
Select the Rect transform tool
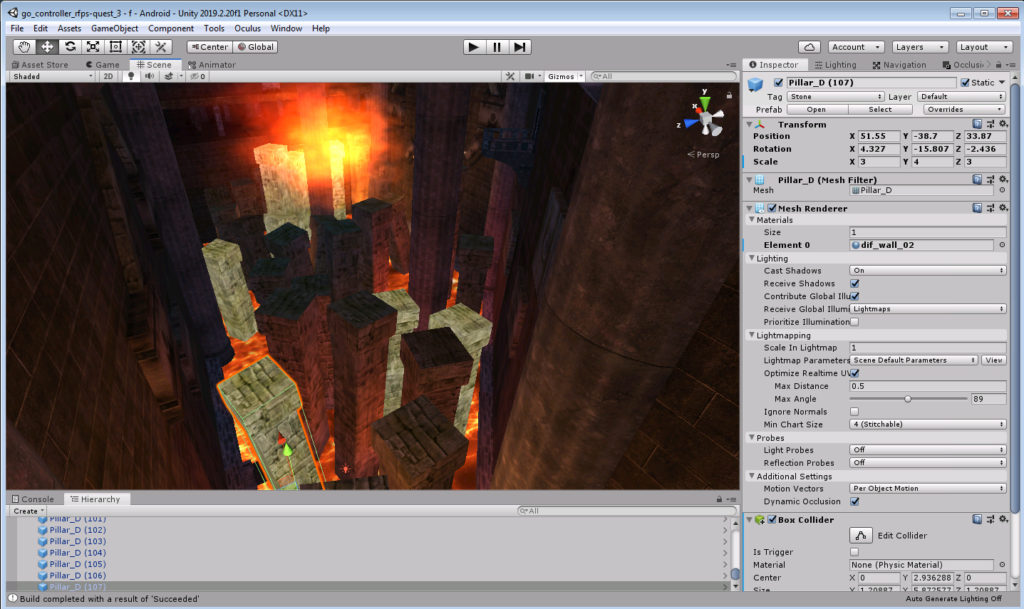116,47
